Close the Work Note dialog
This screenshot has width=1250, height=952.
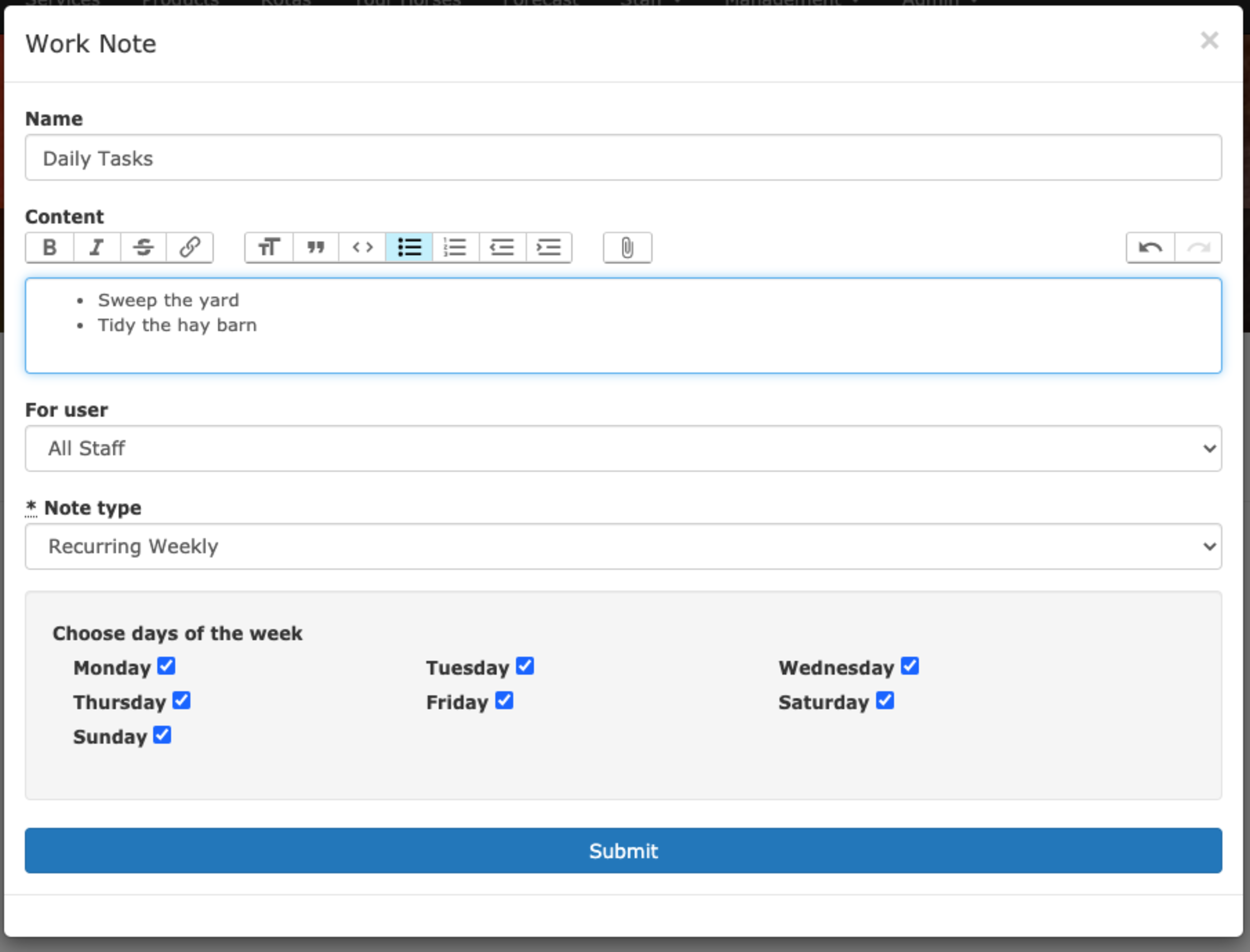[1210, 40]
